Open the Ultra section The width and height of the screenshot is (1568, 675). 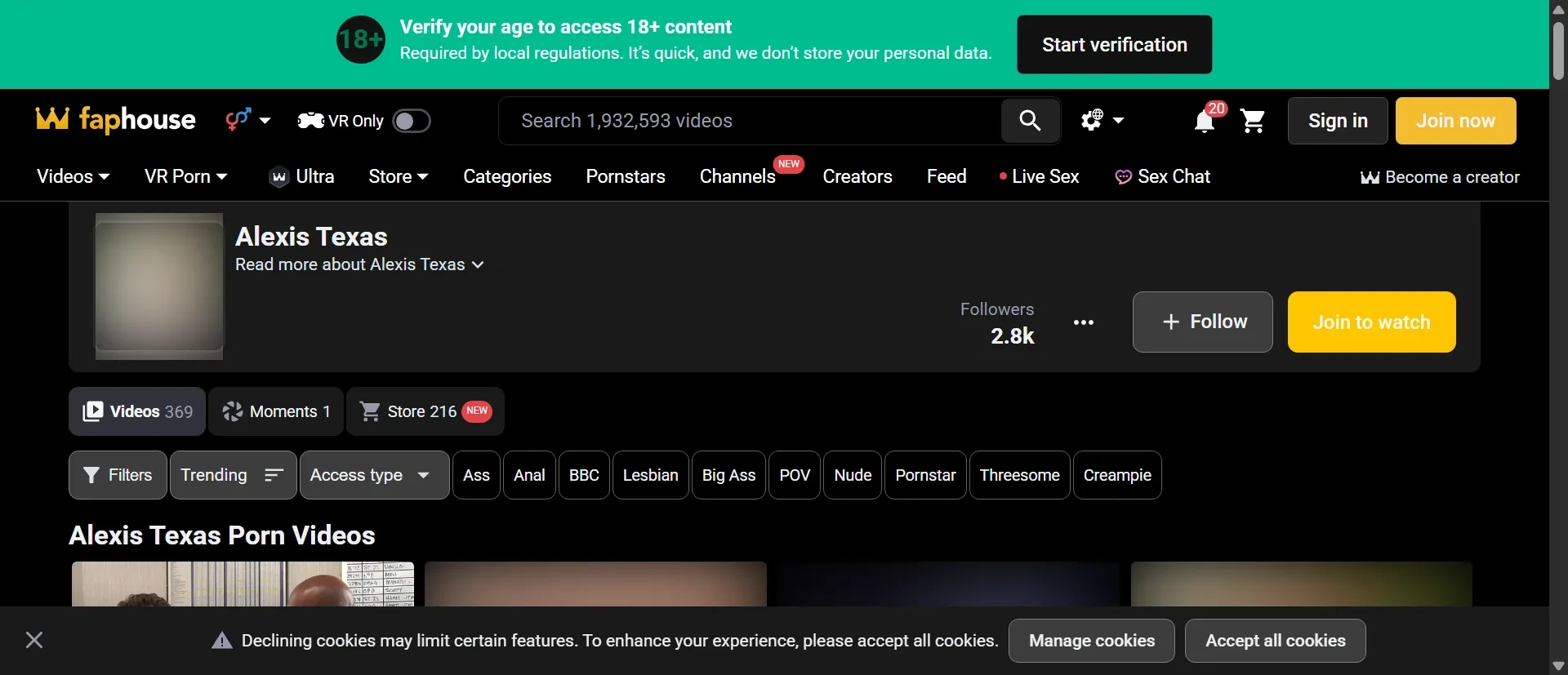point(301,176)
